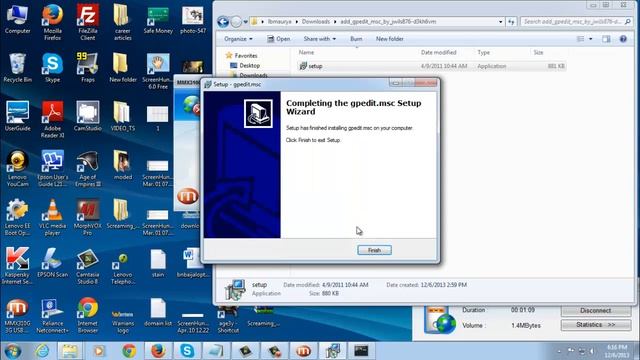Viewport: 640px width, 360px height.
Task: Open VLC media player desktop shortcut
Action: (x=53, y=217)
